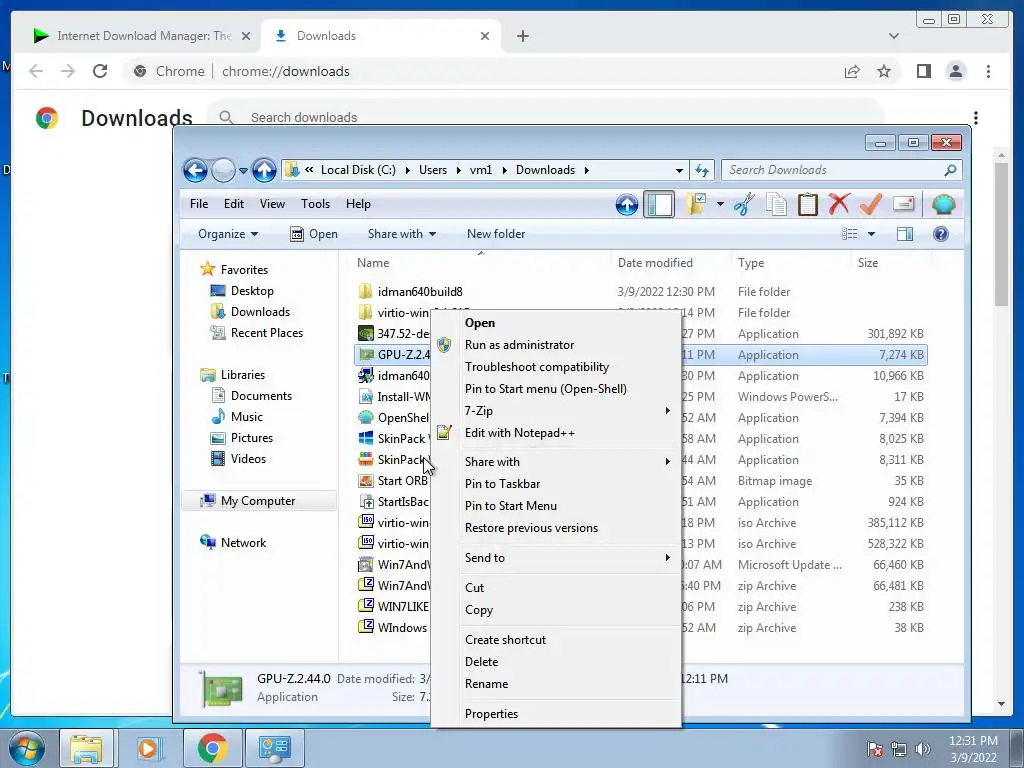
Task: Open the Share with command bar dropdown
Action: click(x=402, y=234)
